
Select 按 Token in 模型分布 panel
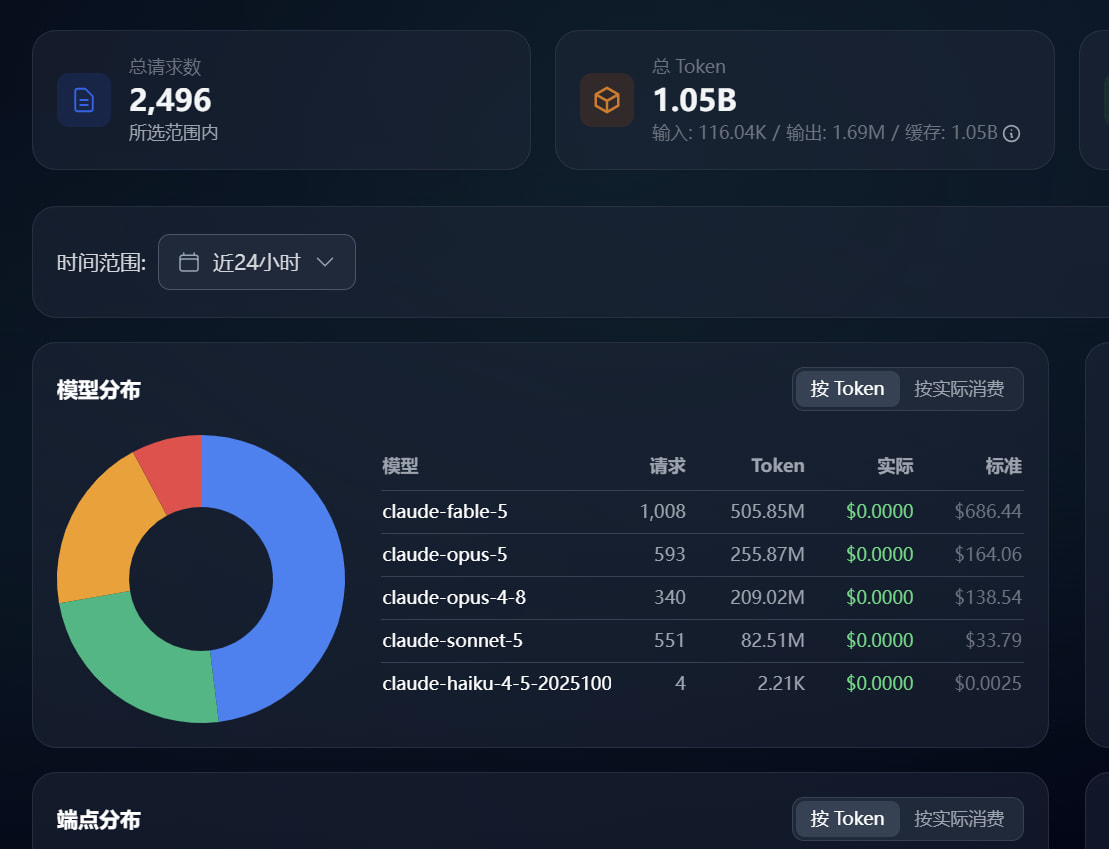tap(847, 388)
